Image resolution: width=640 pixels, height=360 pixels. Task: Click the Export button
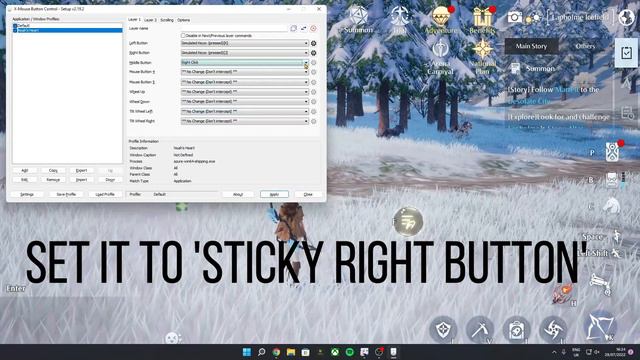[81, 170]
